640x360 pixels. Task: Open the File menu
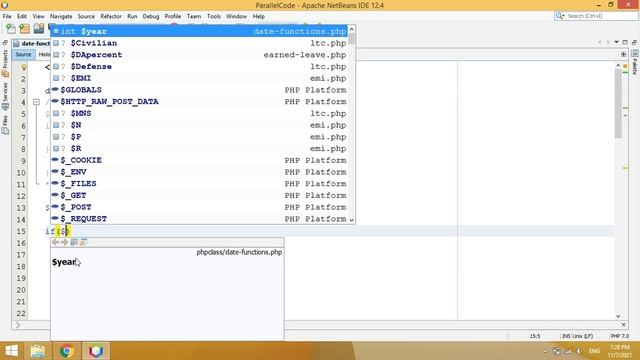pos(7,16)
